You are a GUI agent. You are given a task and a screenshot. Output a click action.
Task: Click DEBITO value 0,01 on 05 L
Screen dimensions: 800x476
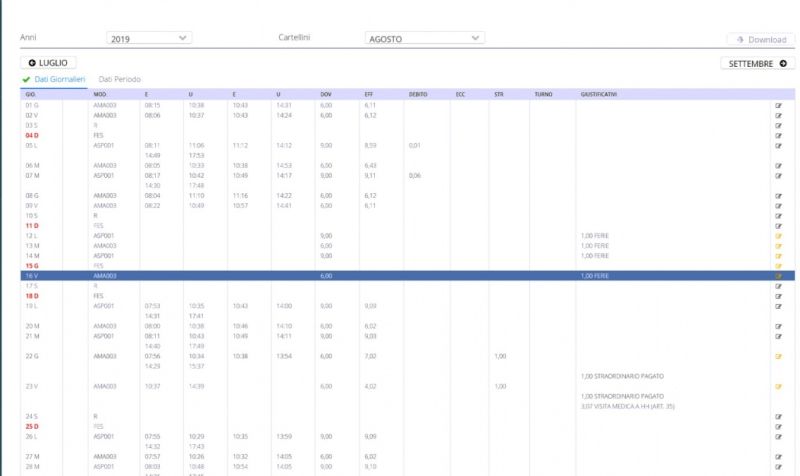tap(414, 146)
